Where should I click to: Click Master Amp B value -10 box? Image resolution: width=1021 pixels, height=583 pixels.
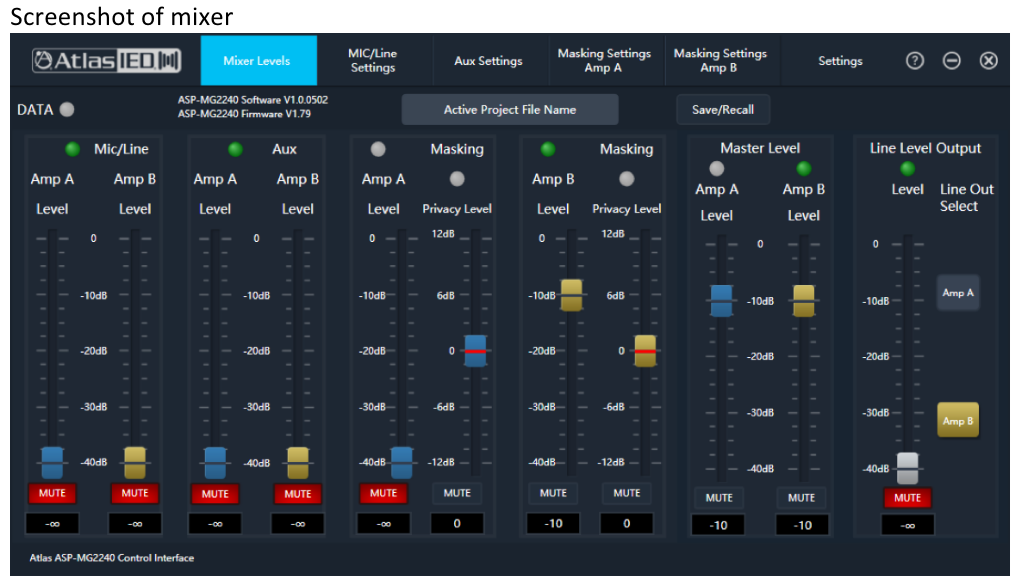(802, 525)
